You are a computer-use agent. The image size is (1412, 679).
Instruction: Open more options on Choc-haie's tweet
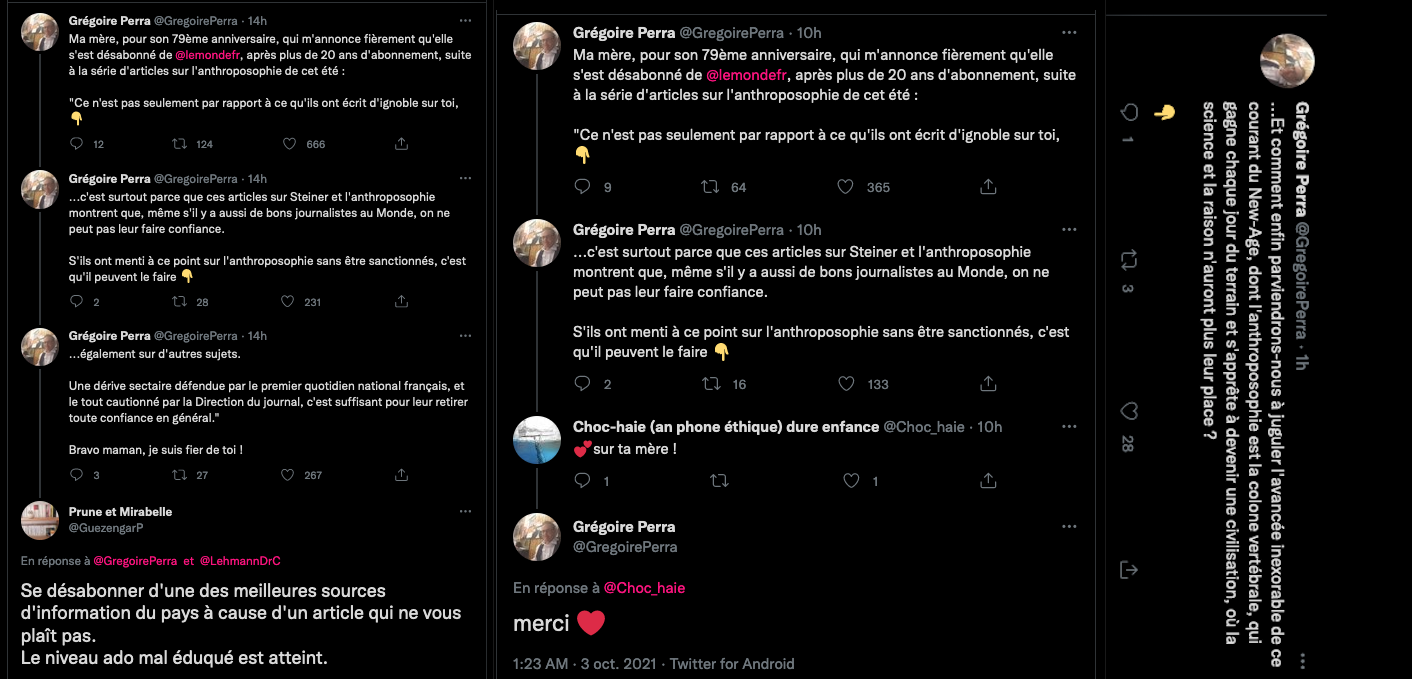[1070, 426]
